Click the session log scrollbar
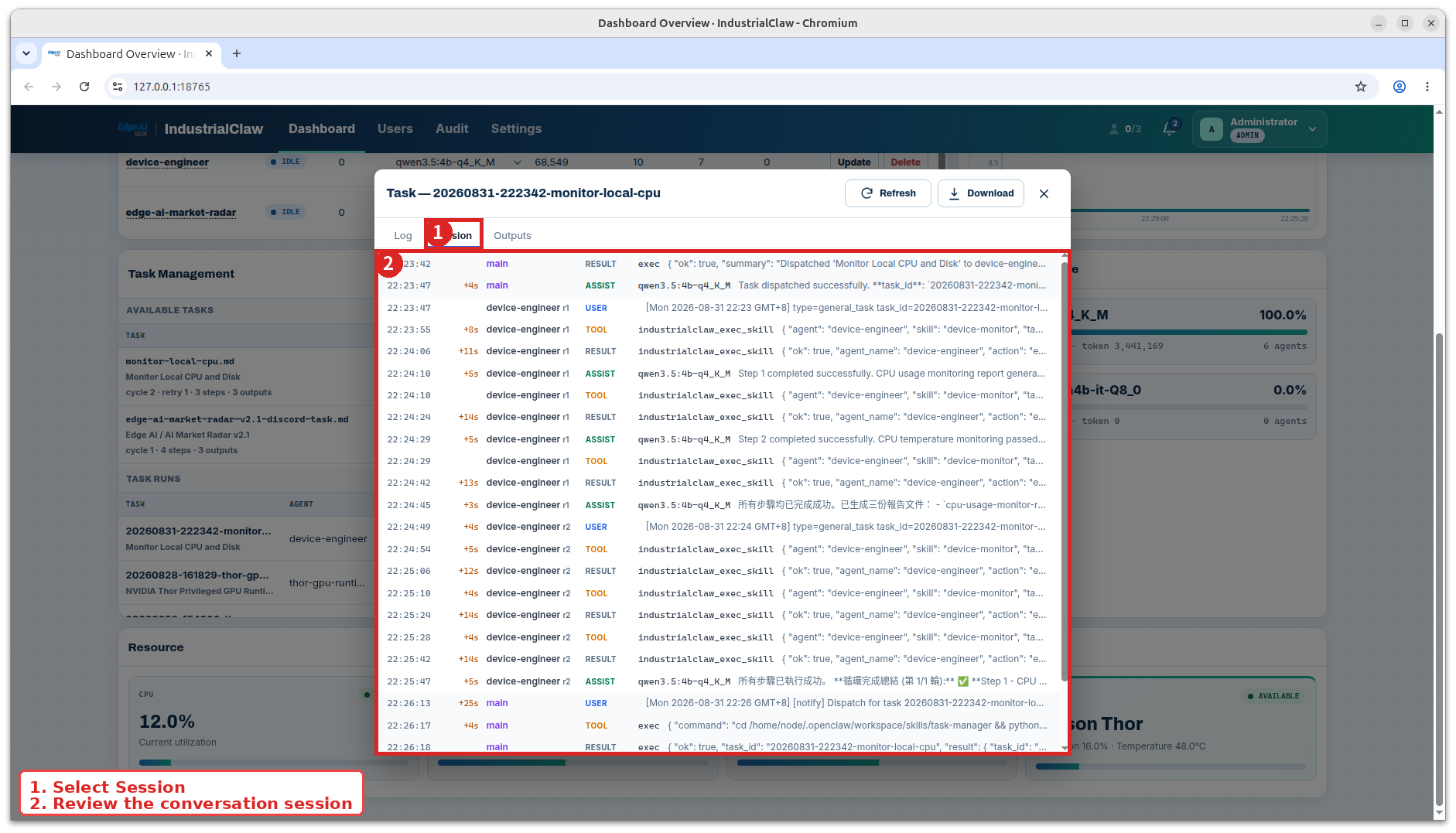This screenshot has height=833, width=1456. pos(1065,472)
